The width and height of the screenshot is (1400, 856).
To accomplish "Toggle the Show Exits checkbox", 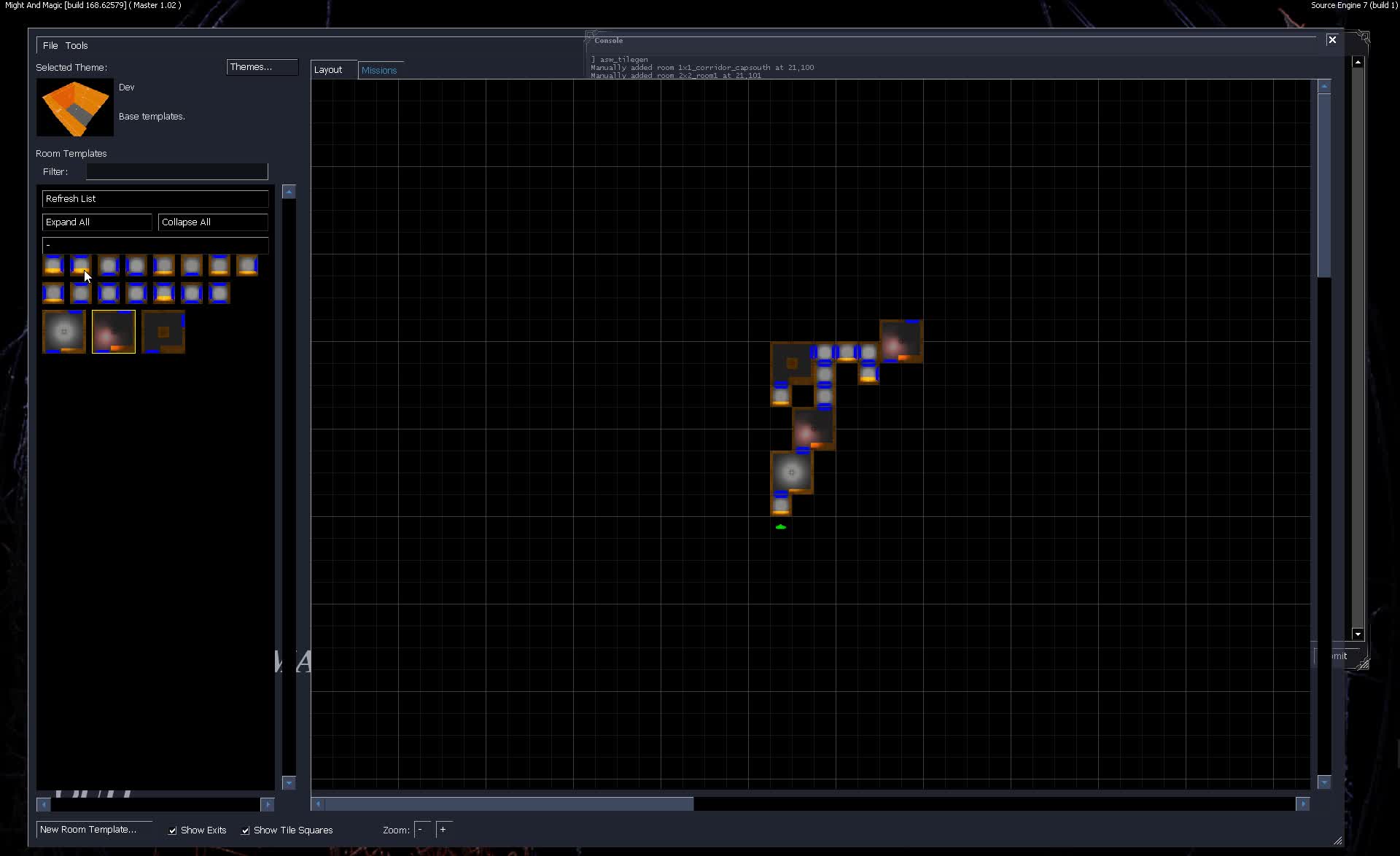I will (173, 830).
